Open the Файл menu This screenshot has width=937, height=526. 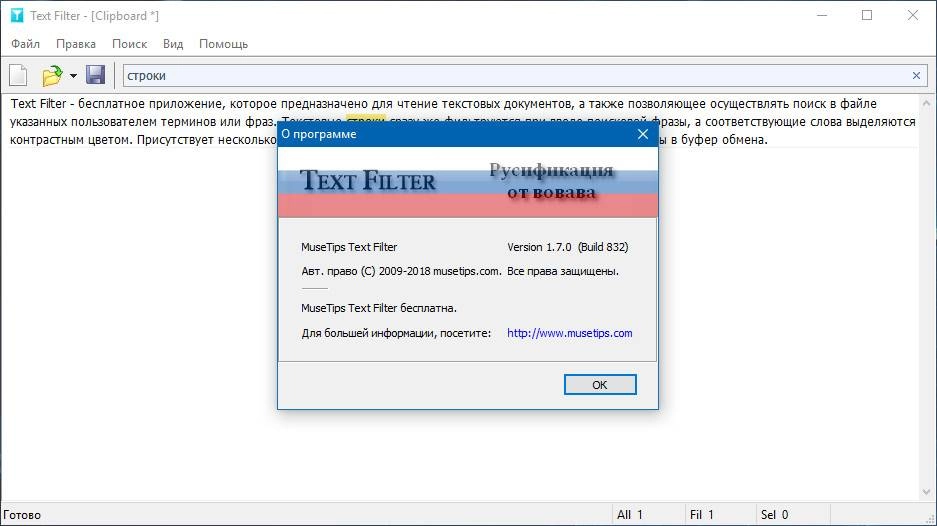25,44
